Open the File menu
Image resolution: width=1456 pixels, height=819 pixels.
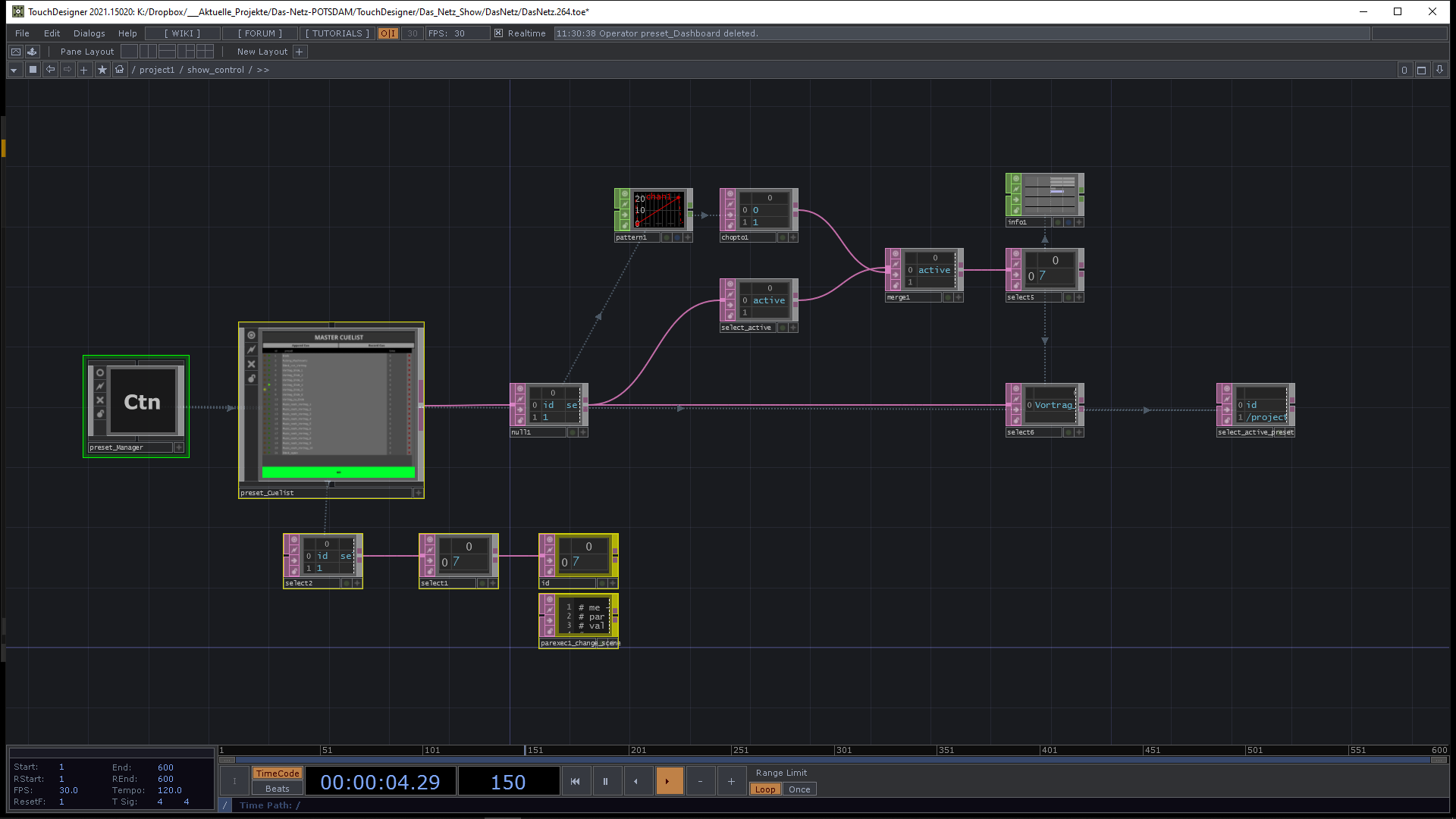coord(22,33)
